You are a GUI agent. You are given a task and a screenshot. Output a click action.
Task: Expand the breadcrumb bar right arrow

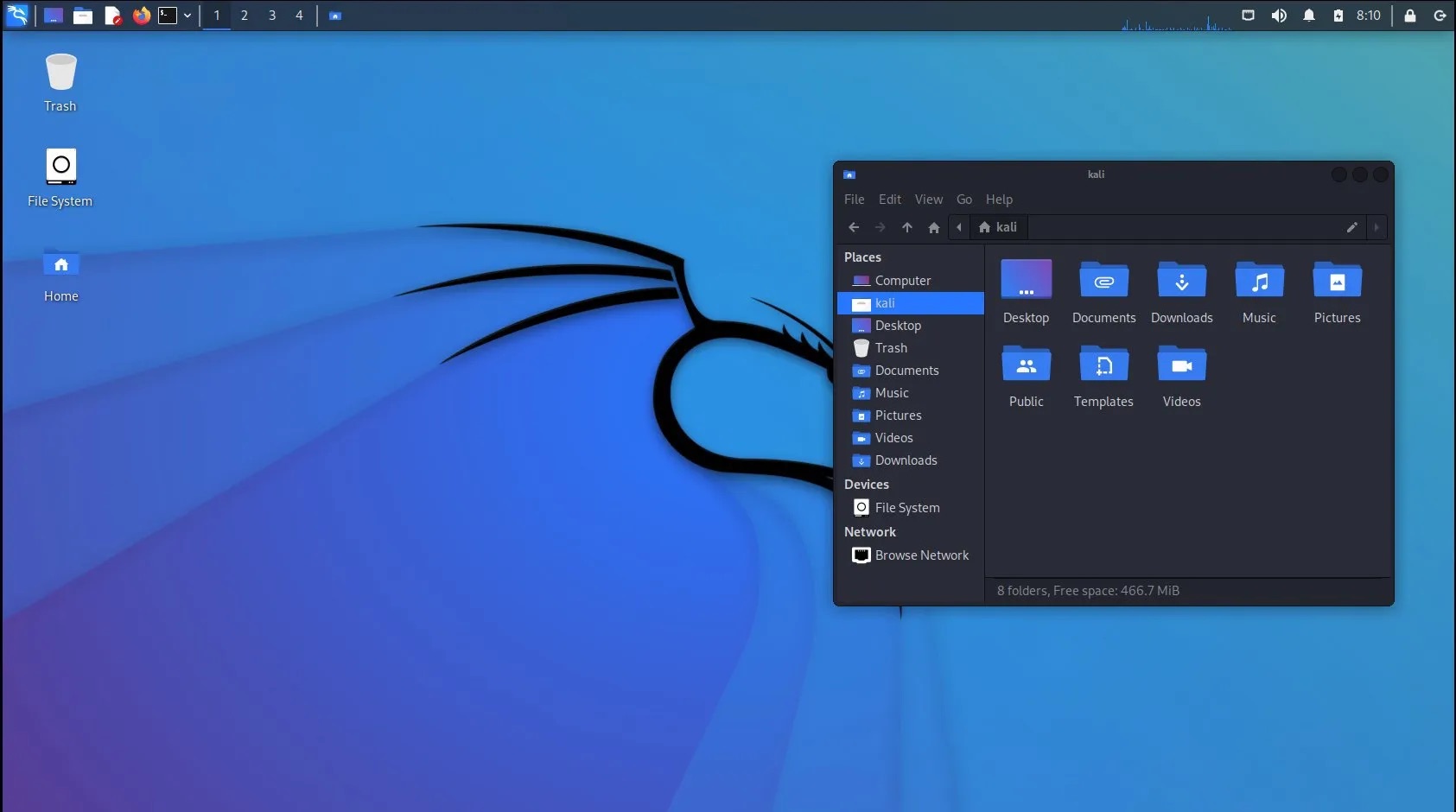coord(1375,227)
